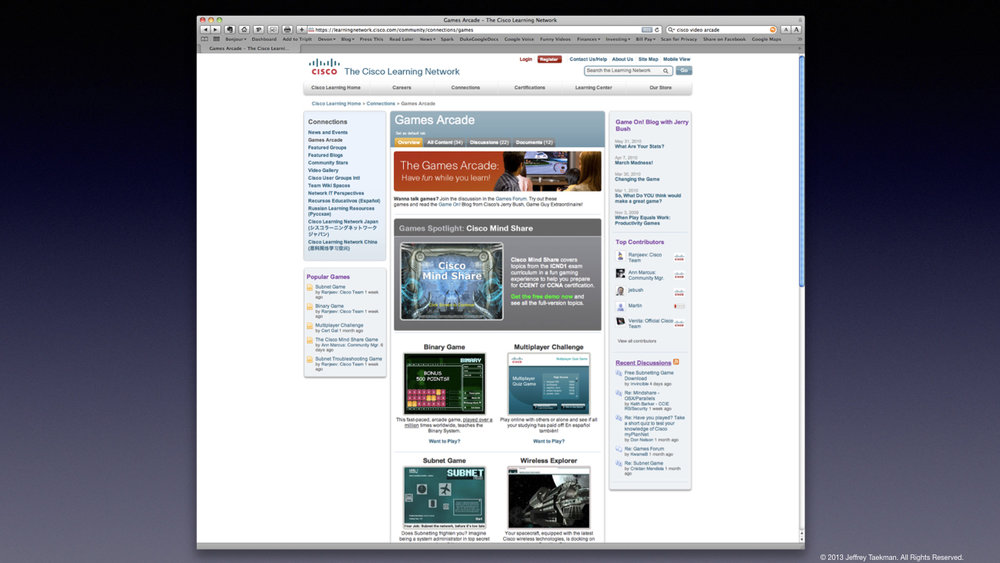Click document icon next to Binary Game in Popular Games
This screenshot has height=563, width=1000.
coord(310,307)
